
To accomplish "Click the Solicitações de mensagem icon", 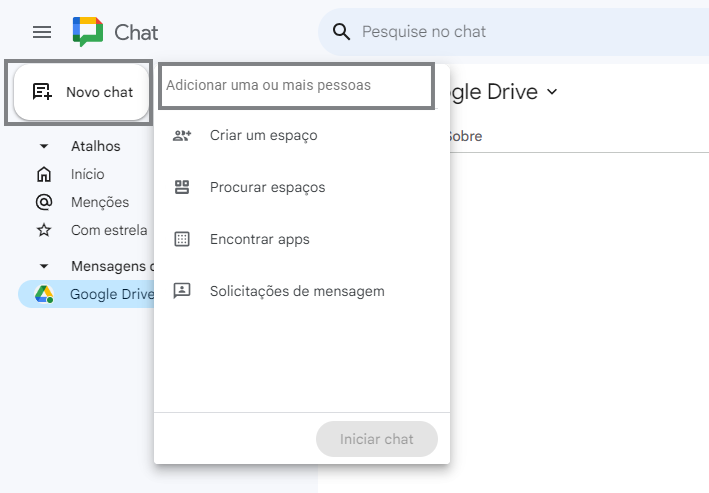I will coord(182,291).
